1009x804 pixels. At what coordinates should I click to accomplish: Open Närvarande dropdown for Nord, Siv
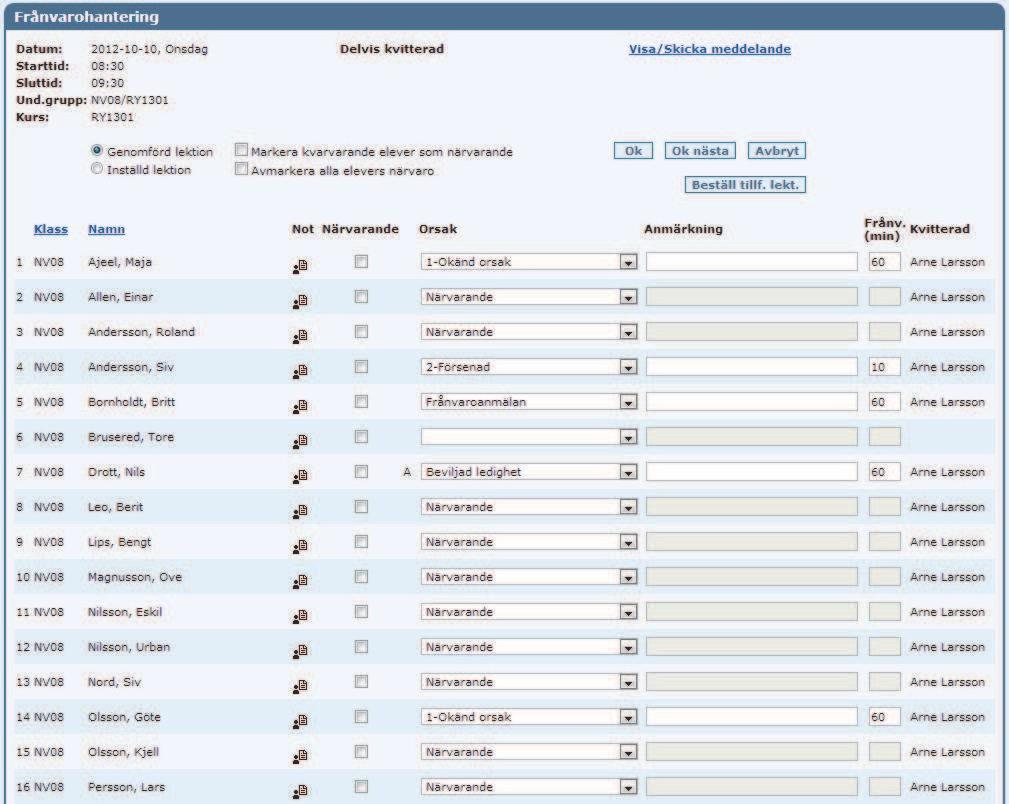click(x=529, y=682)
